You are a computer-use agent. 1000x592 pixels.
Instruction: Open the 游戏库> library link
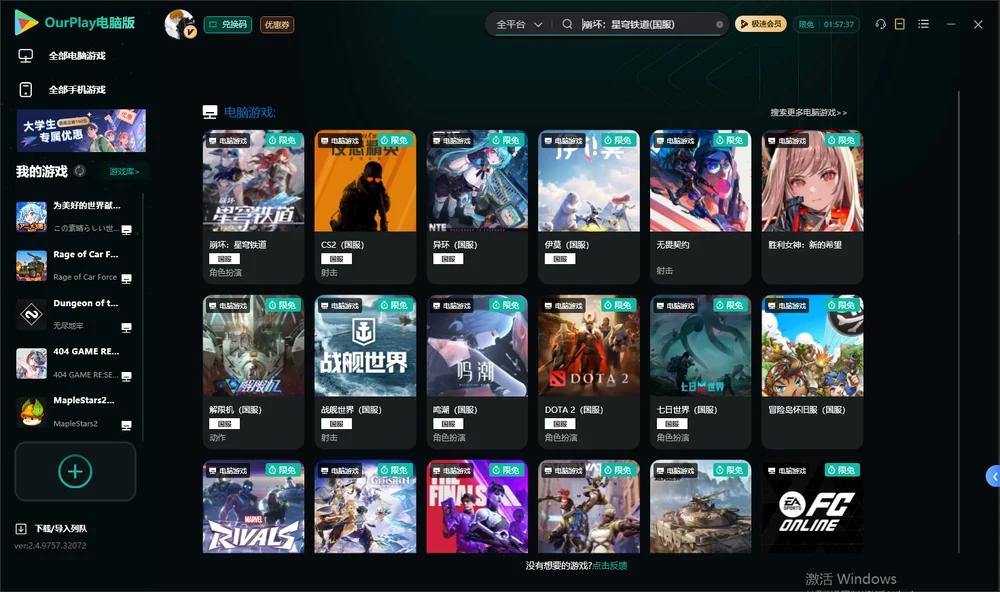pos(124,171)
